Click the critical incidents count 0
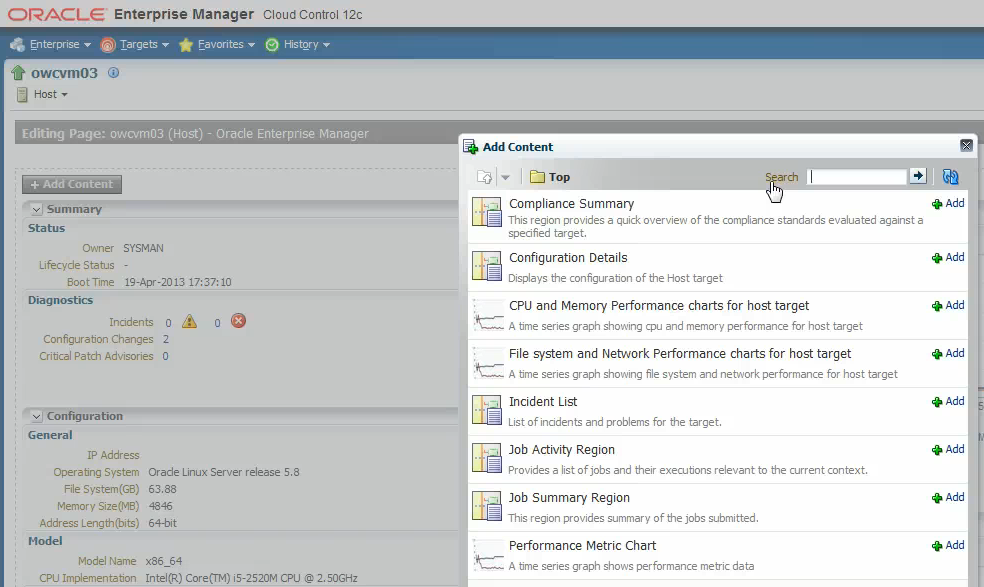Image resolution: width=984 pixels, height=587 pixels. 217,323
